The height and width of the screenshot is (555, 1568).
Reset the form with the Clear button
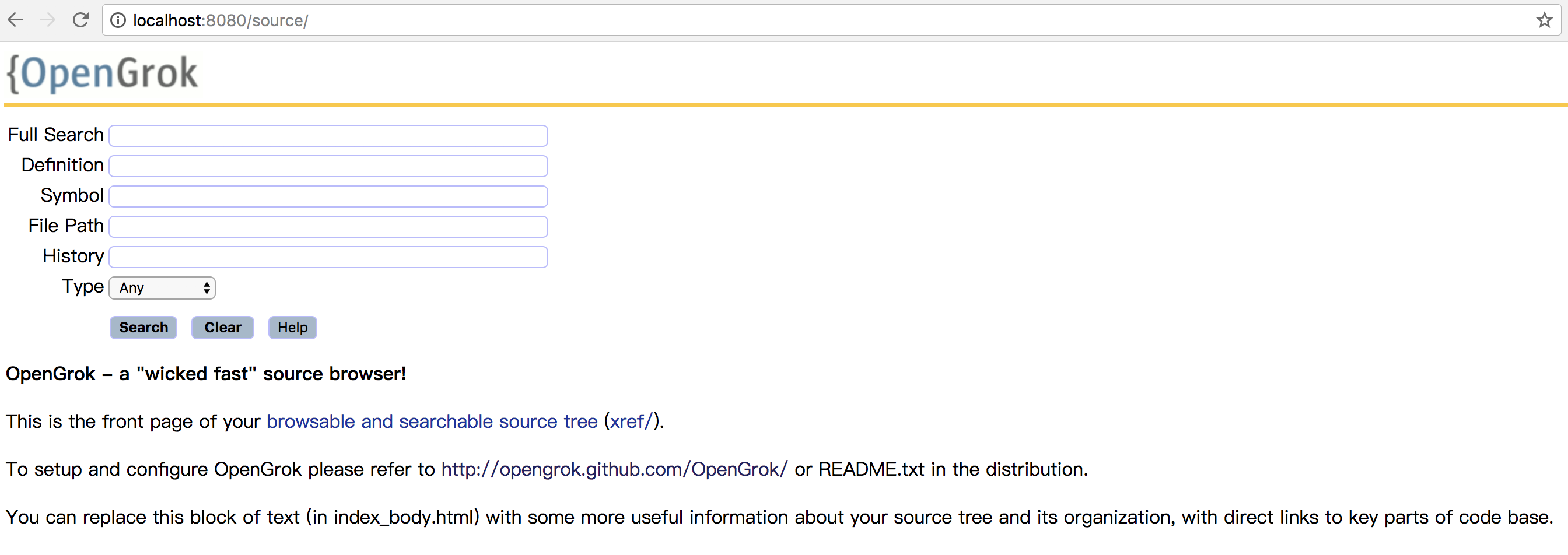pos(223,328)
